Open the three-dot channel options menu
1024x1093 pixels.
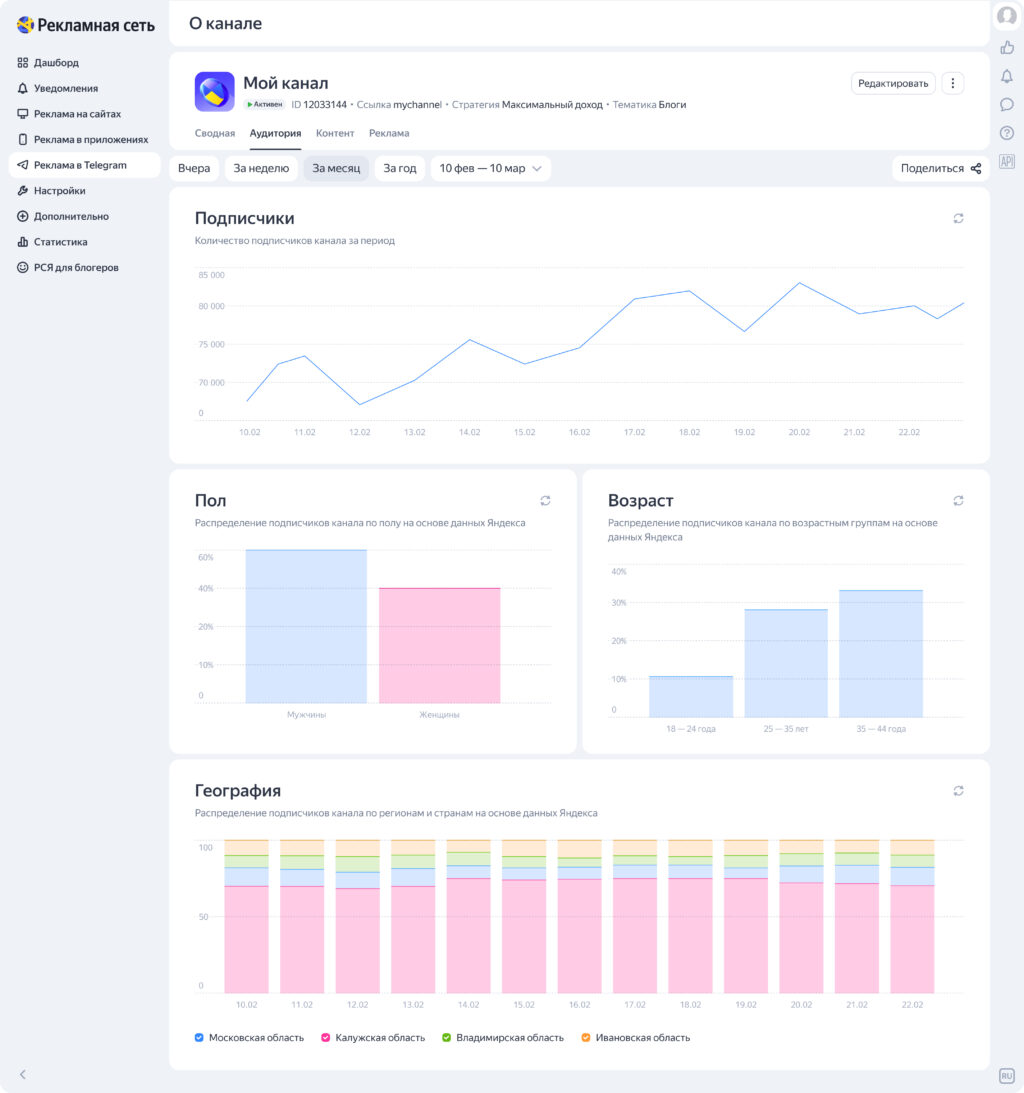[x=953, y=83]
